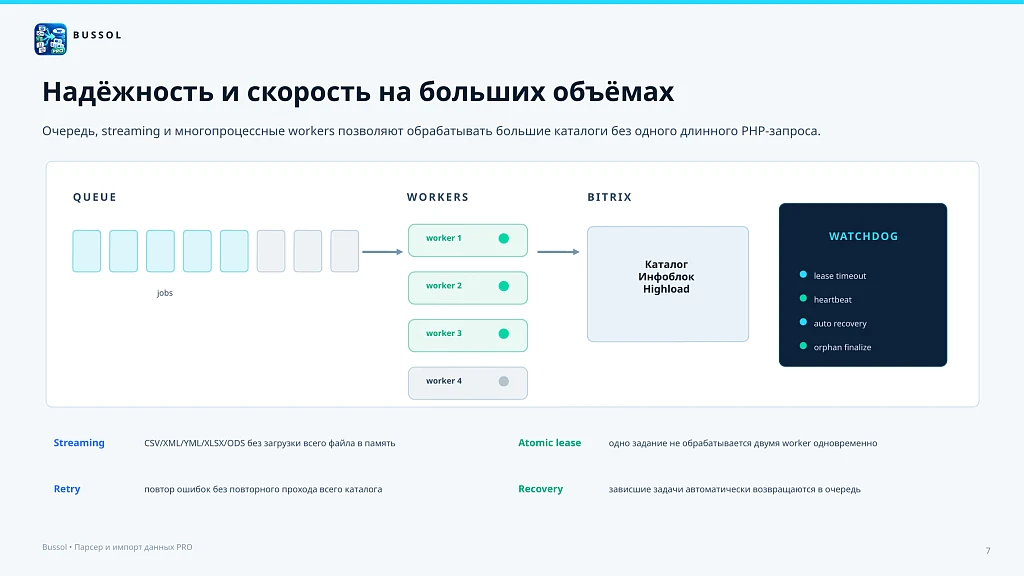Click the worker 4 grey status dot

click(x=504, y=381)
